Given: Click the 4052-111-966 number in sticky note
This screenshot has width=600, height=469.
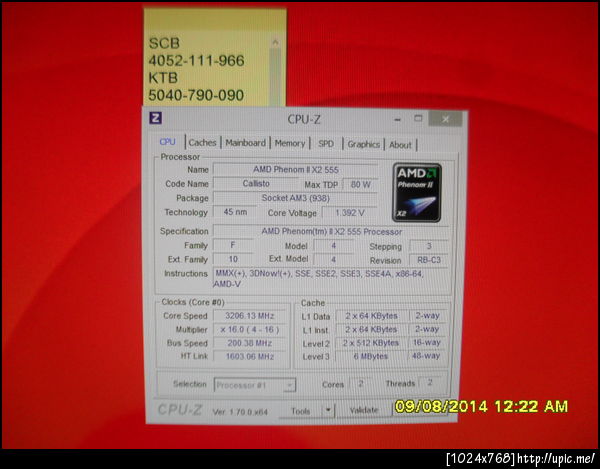Looking at the screenshot, I should point(196,60).
